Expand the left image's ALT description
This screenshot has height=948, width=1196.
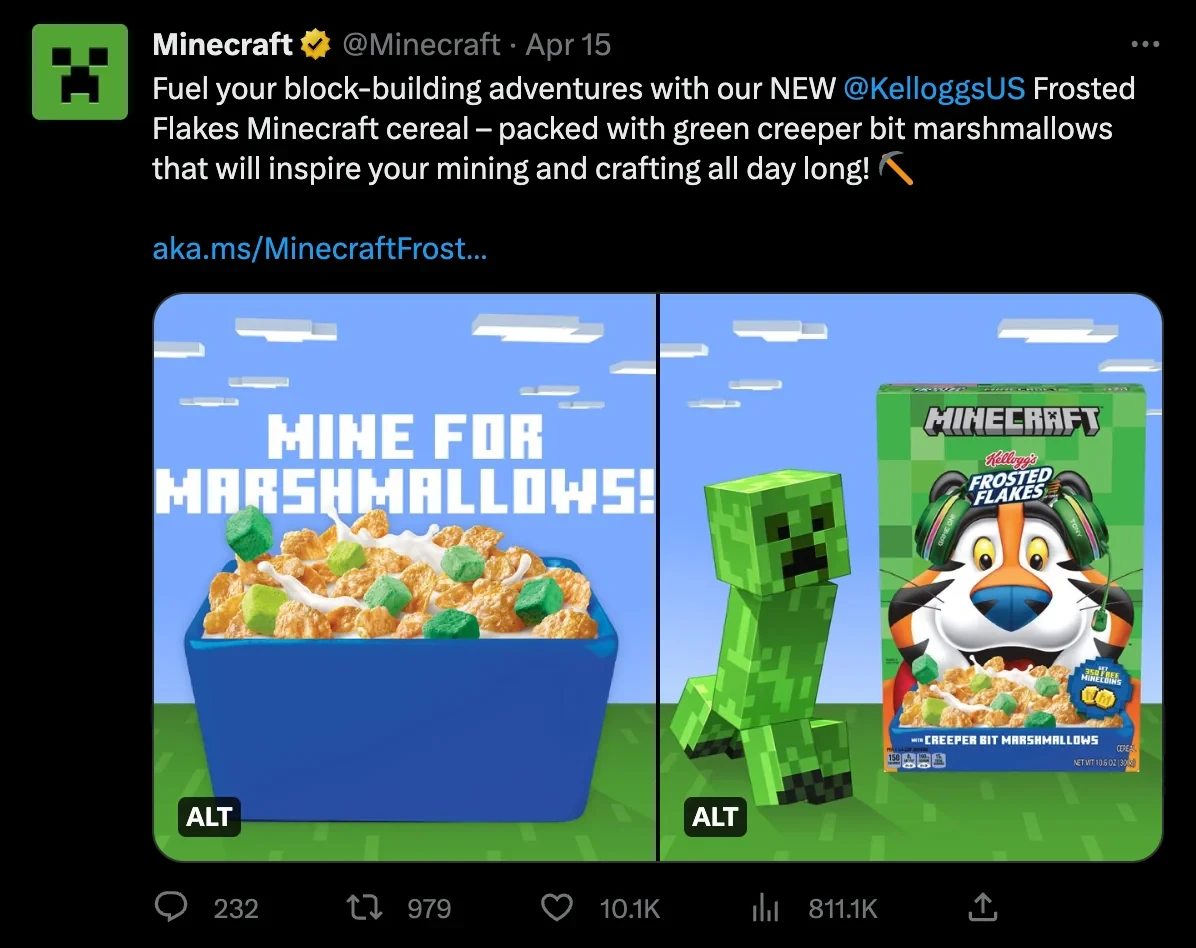click(x=209, y=816)
